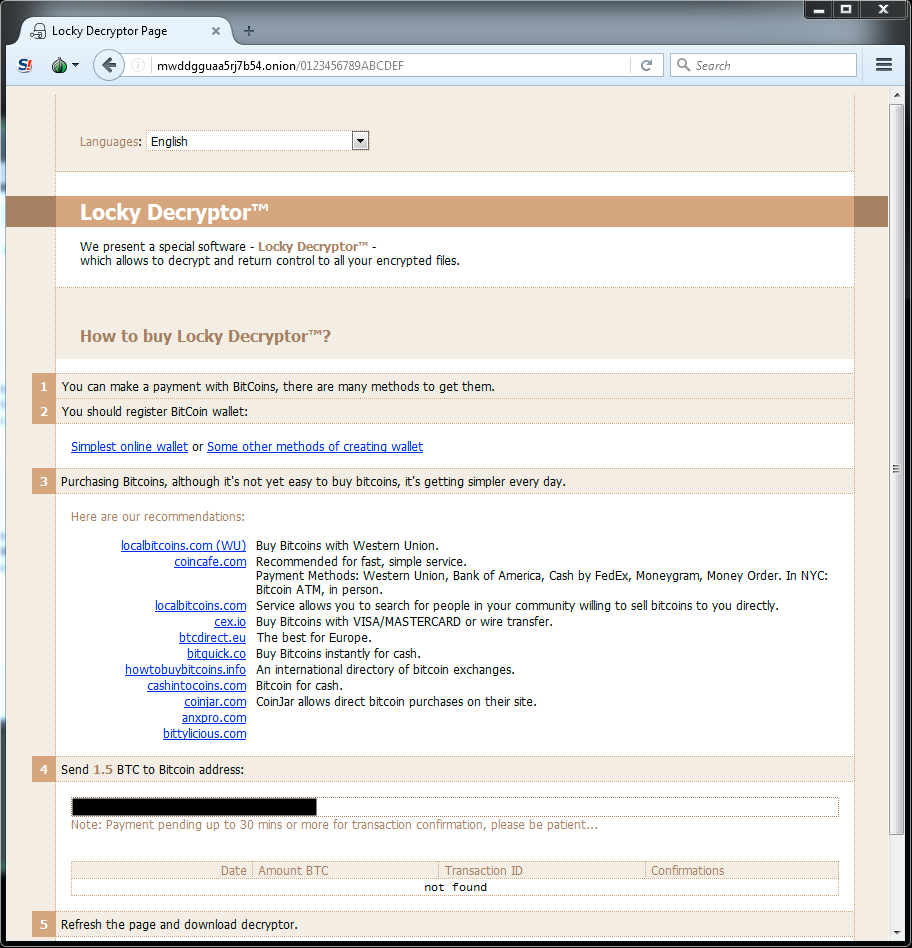Open the localbitcoins.com link without WU
The height and width of the screenshot is (948, 912).
(x=200, y=606)
